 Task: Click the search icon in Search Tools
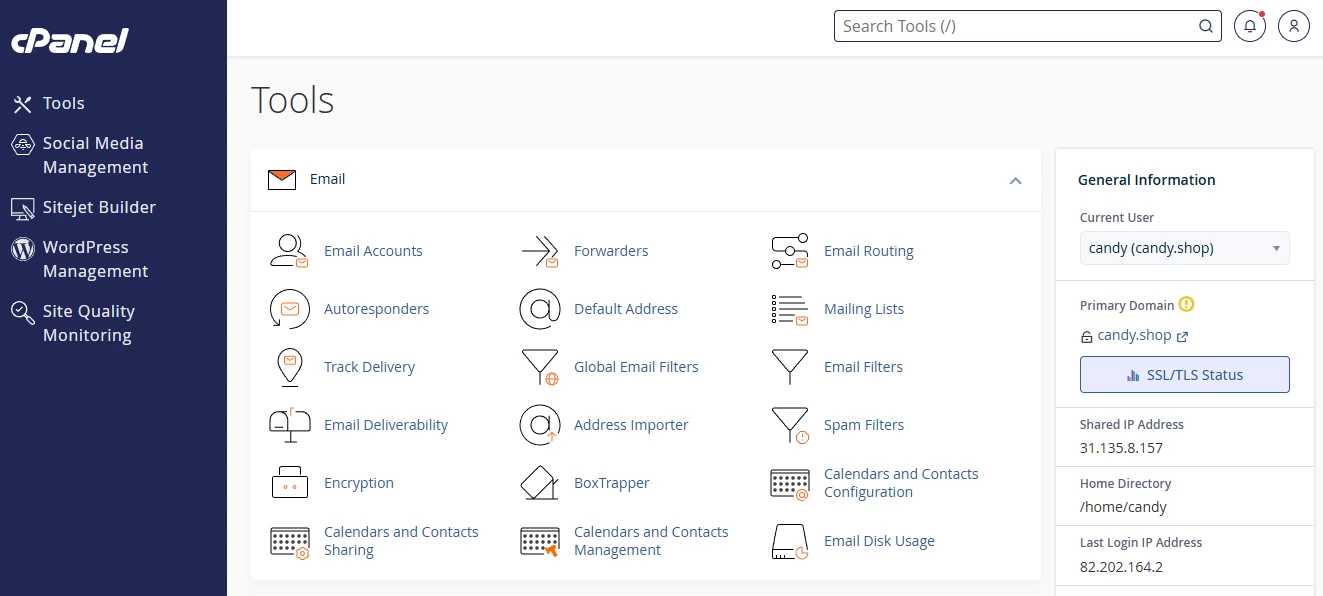coord(1205,26)
